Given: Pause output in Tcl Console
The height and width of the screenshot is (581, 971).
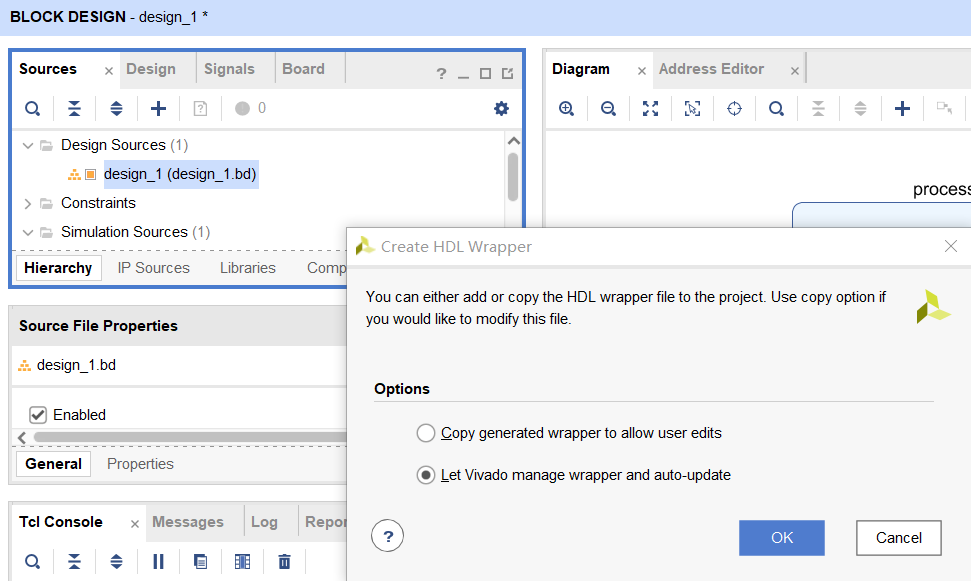Looking at the screenshot, I should (x=159, y=562).
